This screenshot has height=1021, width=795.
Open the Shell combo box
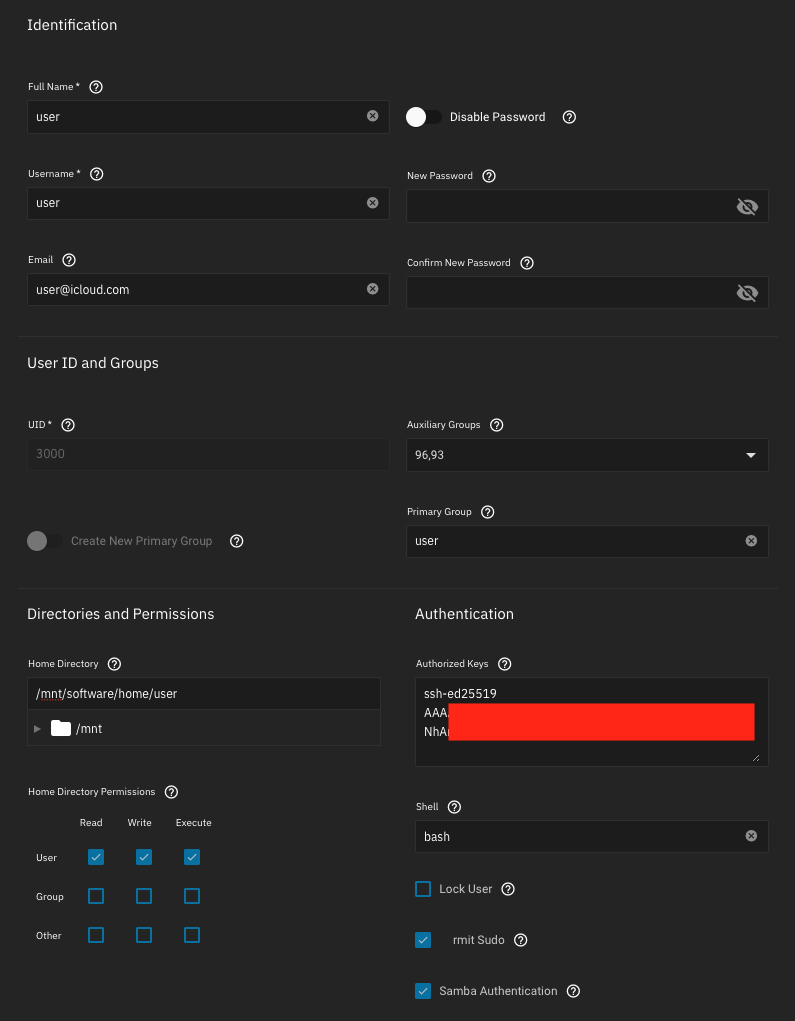tap(580, 836)
